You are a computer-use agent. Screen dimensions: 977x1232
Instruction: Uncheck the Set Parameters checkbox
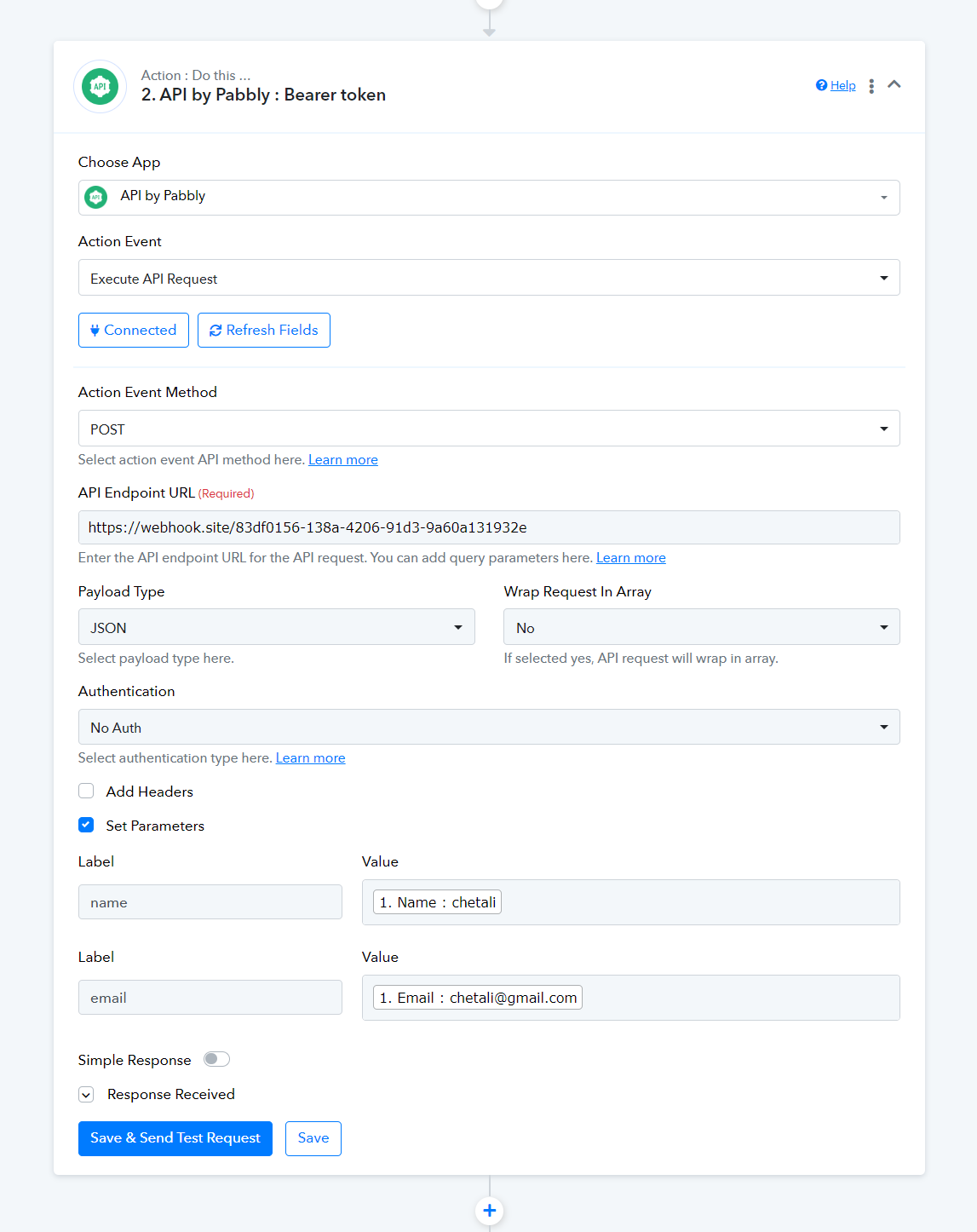[86, 825]
